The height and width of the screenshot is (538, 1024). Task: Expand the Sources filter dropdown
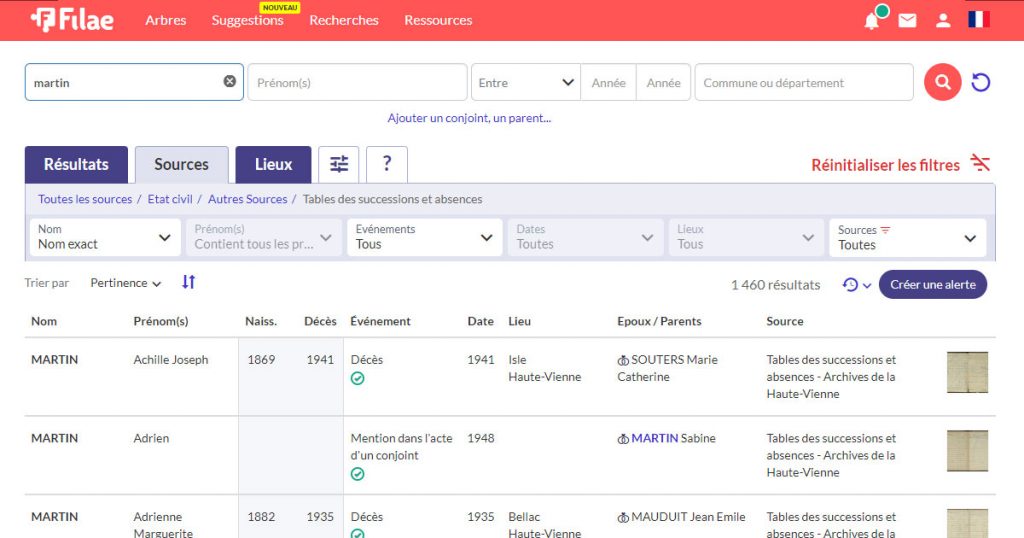tap(906, 237)
